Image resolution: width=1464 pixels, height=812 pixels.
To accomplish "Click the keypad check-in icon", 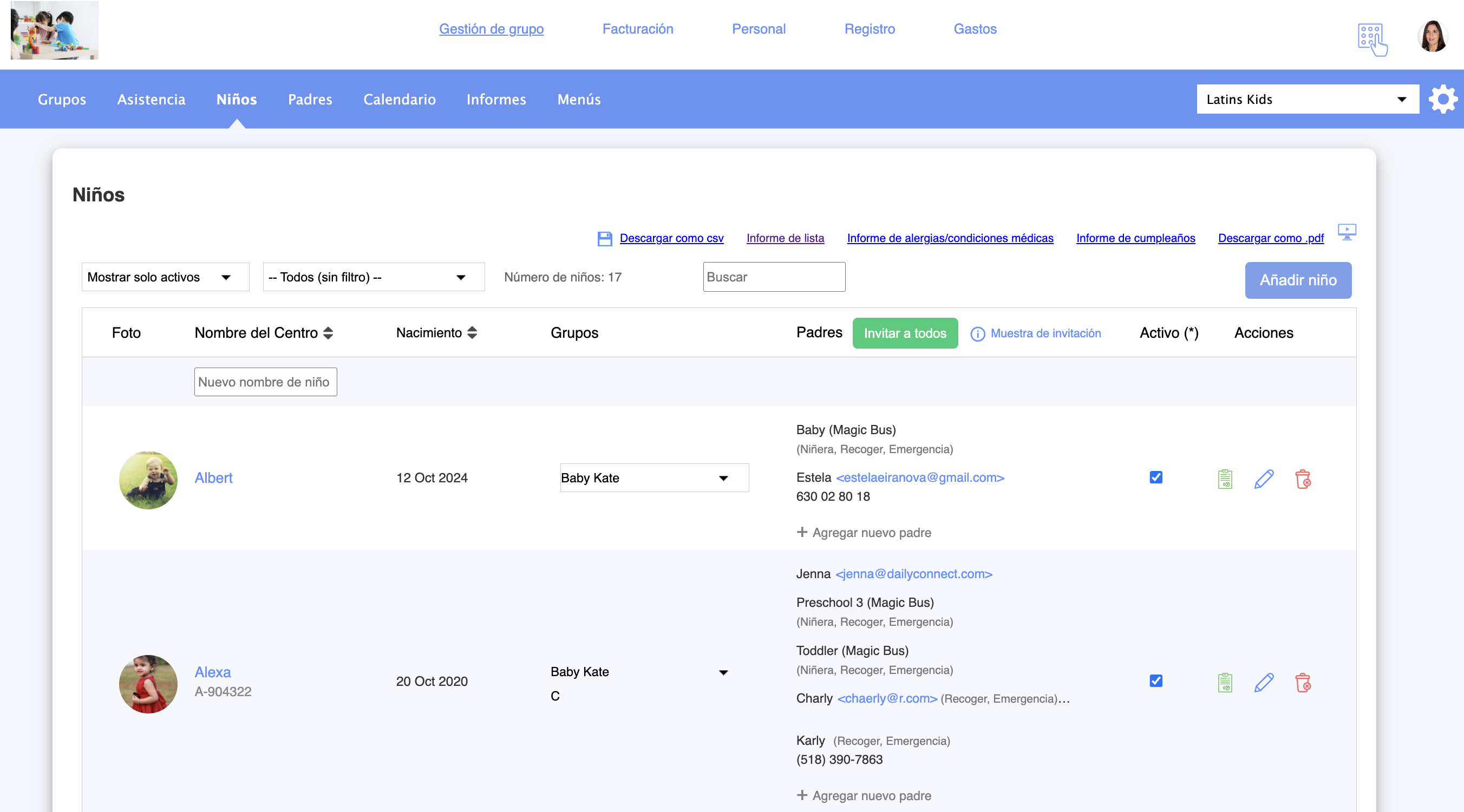I will pyautogui.click(x=1371, y=39).
